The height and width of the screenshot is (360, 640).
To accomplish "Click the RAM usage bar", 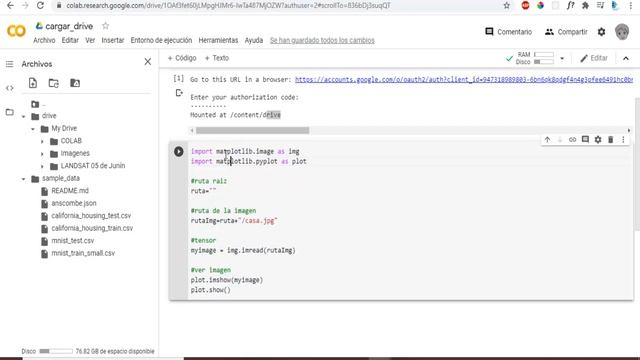I will click(x=544, y=55).
